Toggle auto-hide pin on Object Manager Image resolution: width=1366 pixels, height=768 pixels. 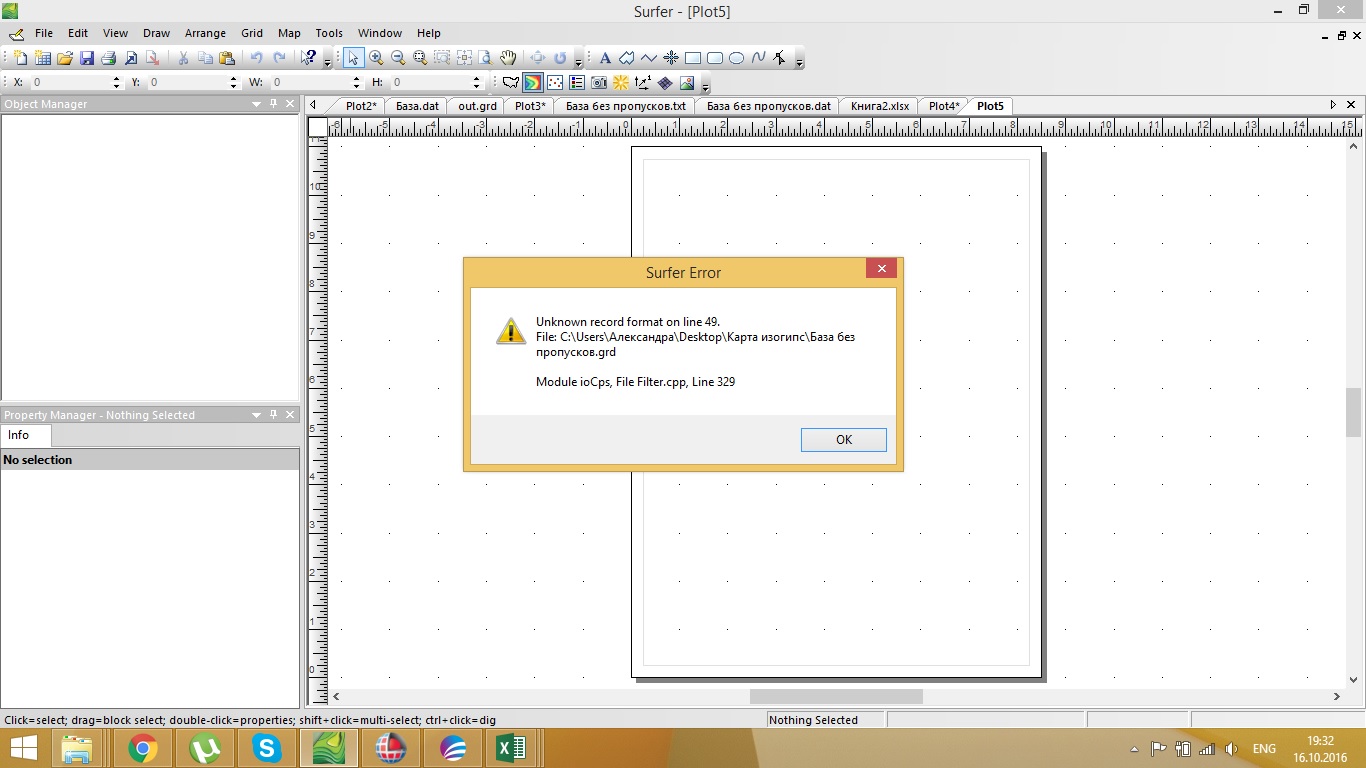click(x=273, y=104)
